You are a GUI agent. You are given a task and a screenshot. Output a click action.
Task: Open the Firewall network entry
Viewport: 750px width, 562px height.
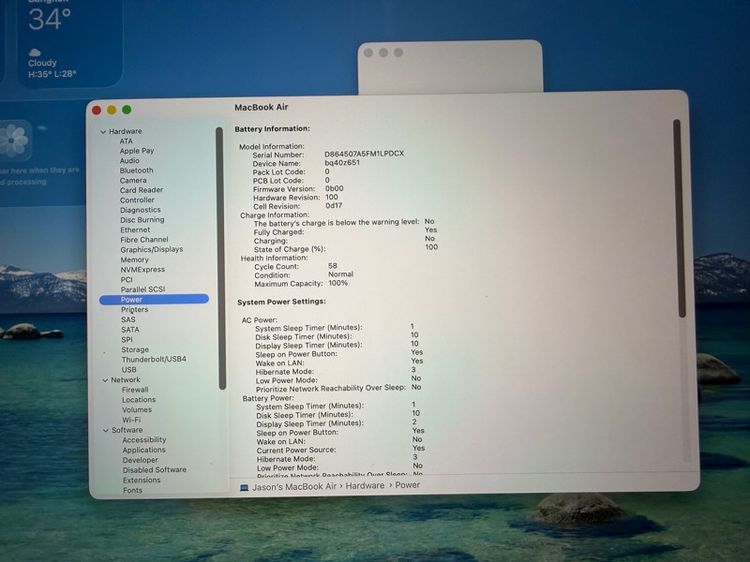135,390
